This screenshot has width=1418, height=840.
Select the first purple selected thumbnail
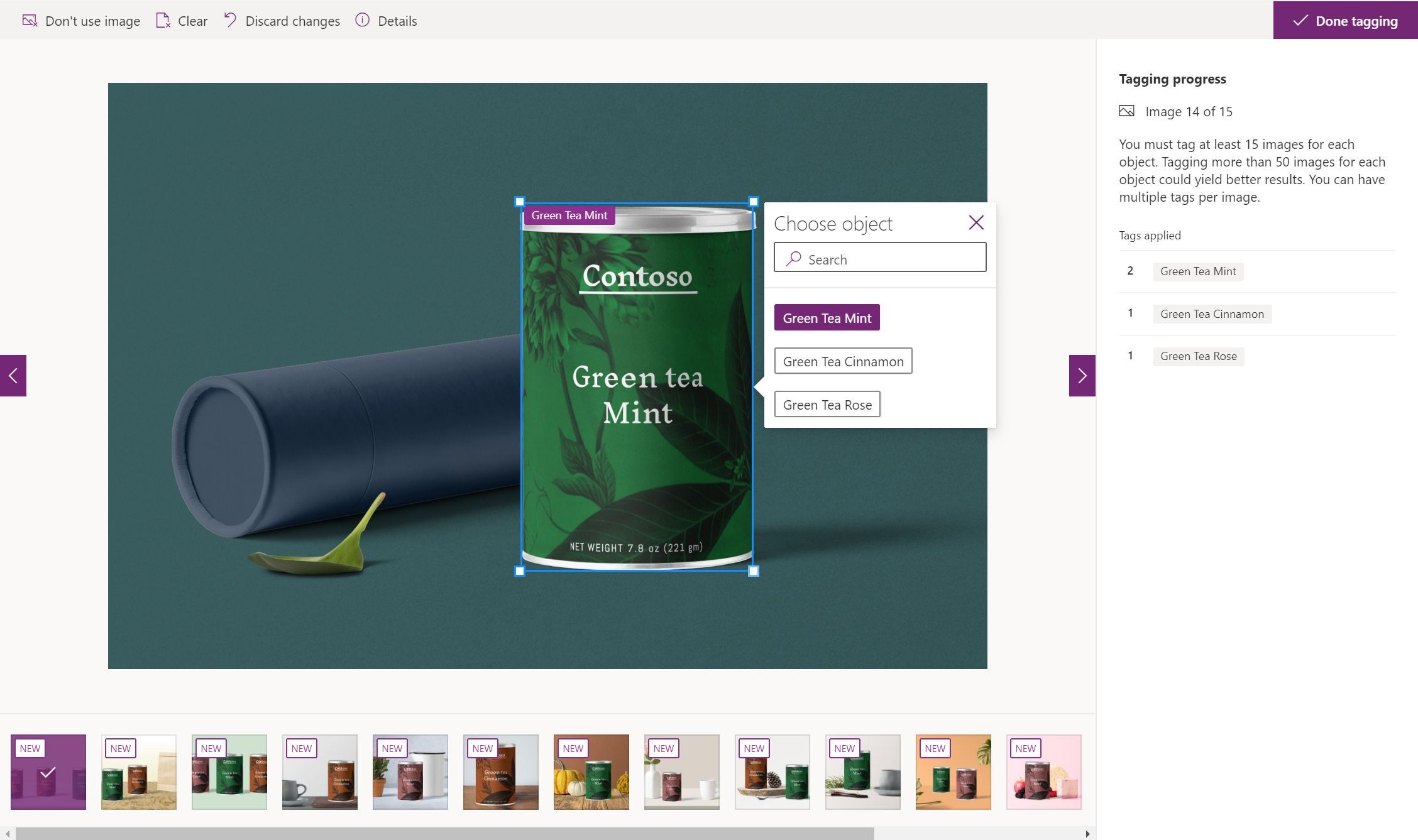[x=48, y=772]
